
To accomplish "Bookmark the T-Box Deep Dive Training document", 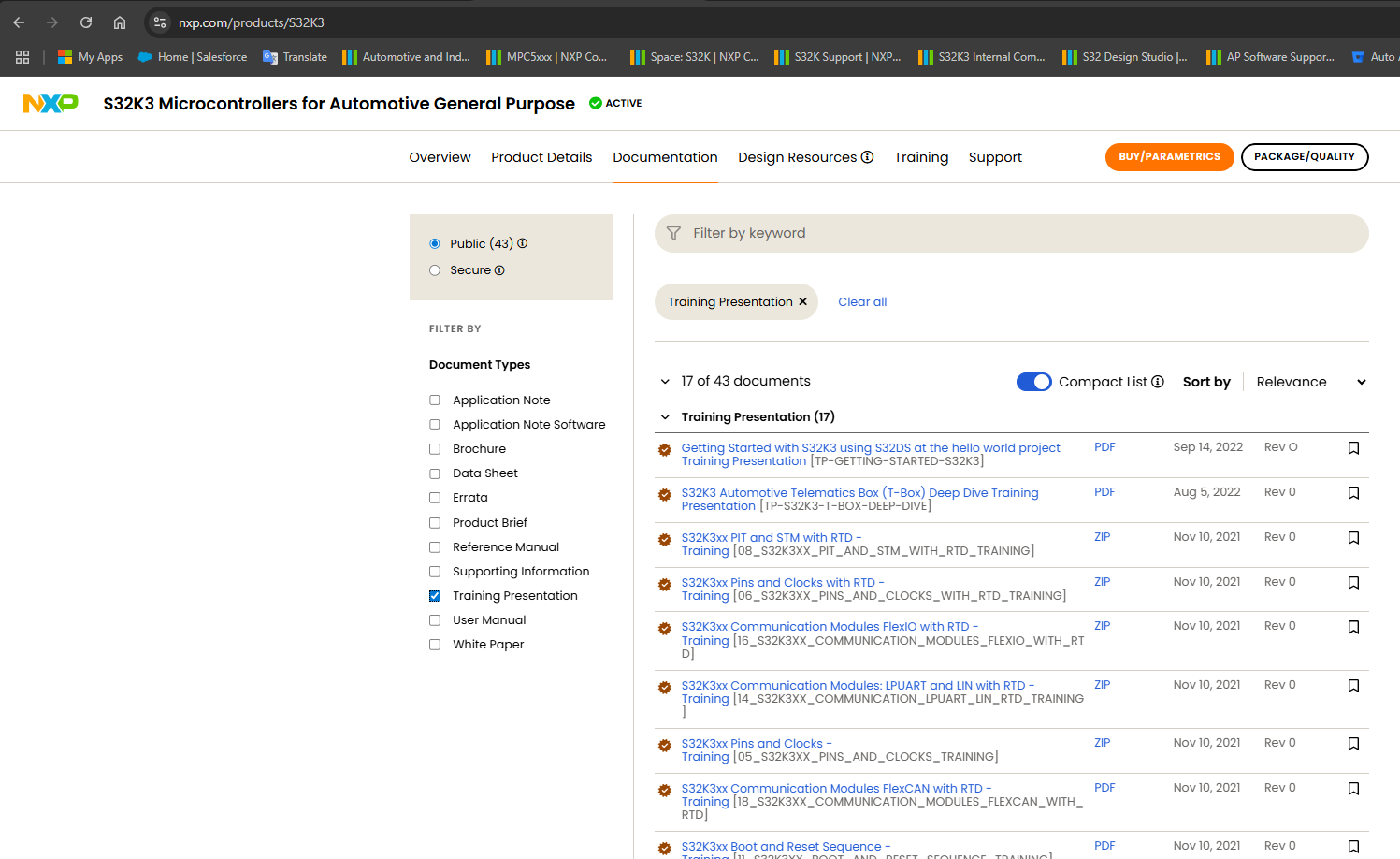I will coord(1353,493).
